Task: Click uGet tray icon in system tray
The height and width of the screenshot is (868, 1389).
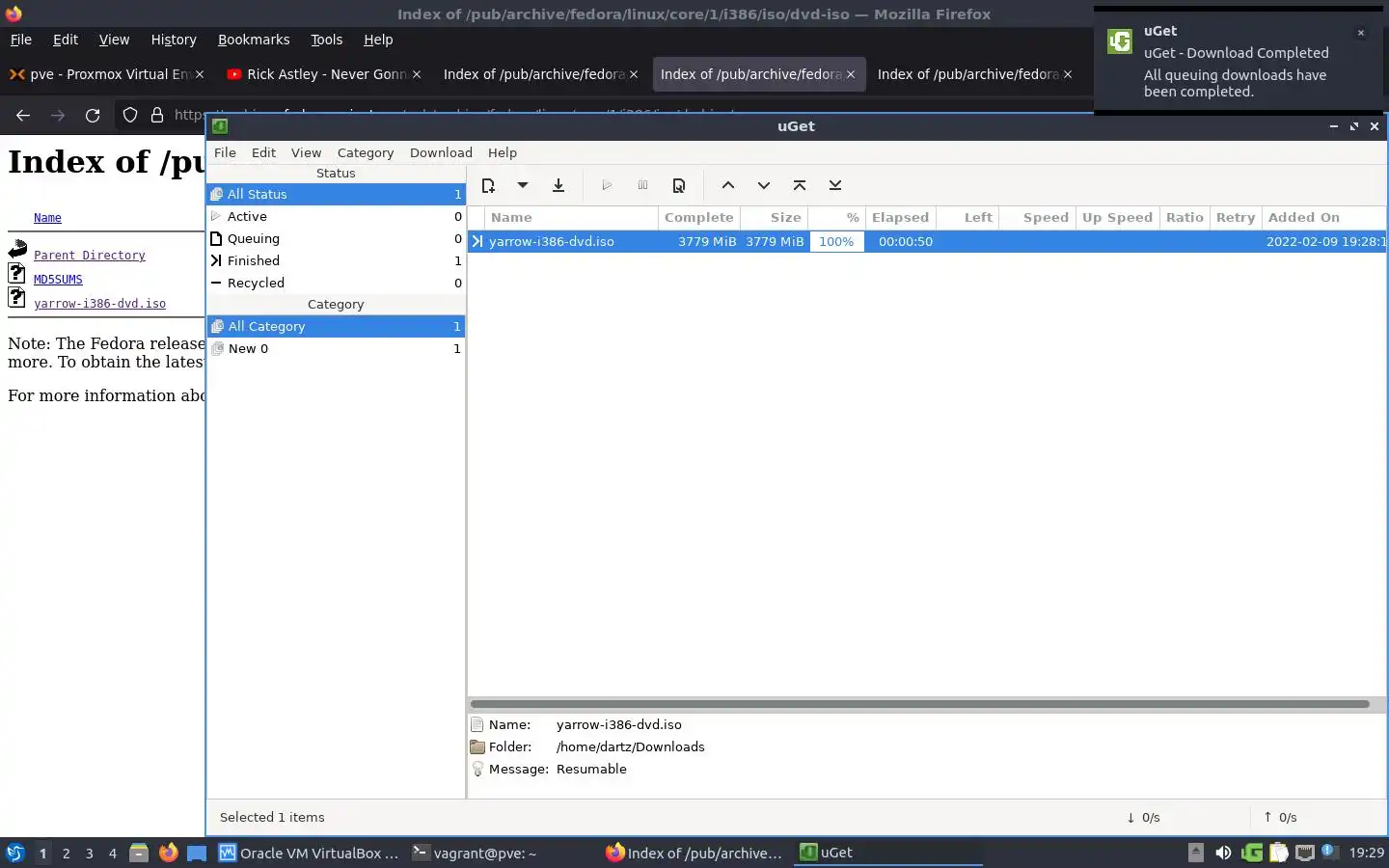Action: pos(1252,853)
